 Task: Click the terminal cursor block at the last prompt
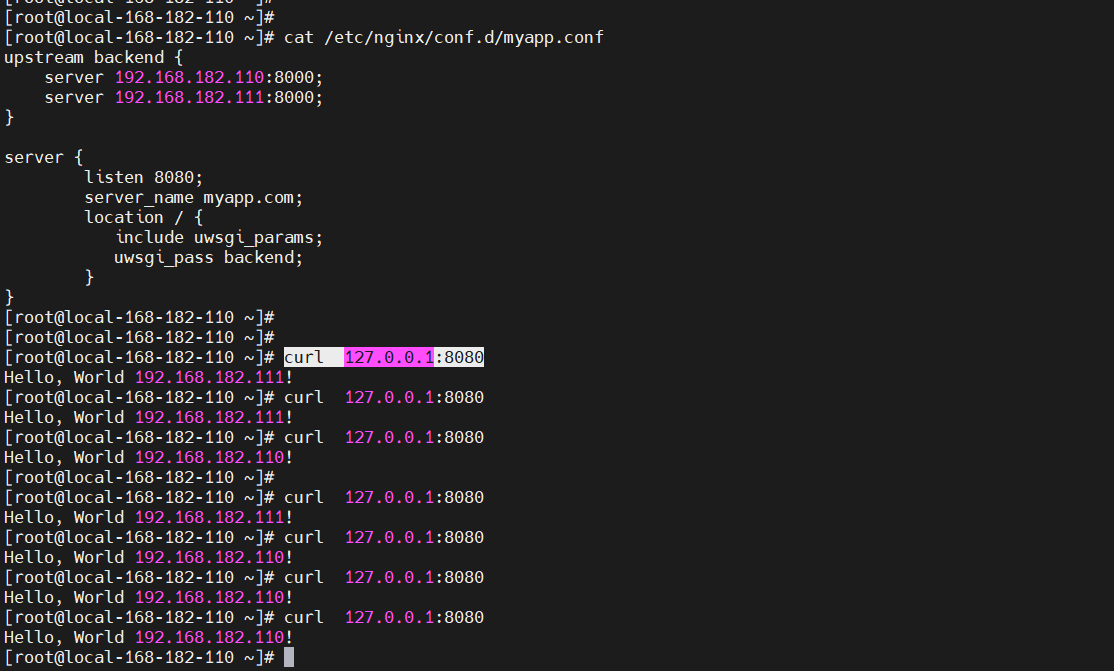coord(288,657)
